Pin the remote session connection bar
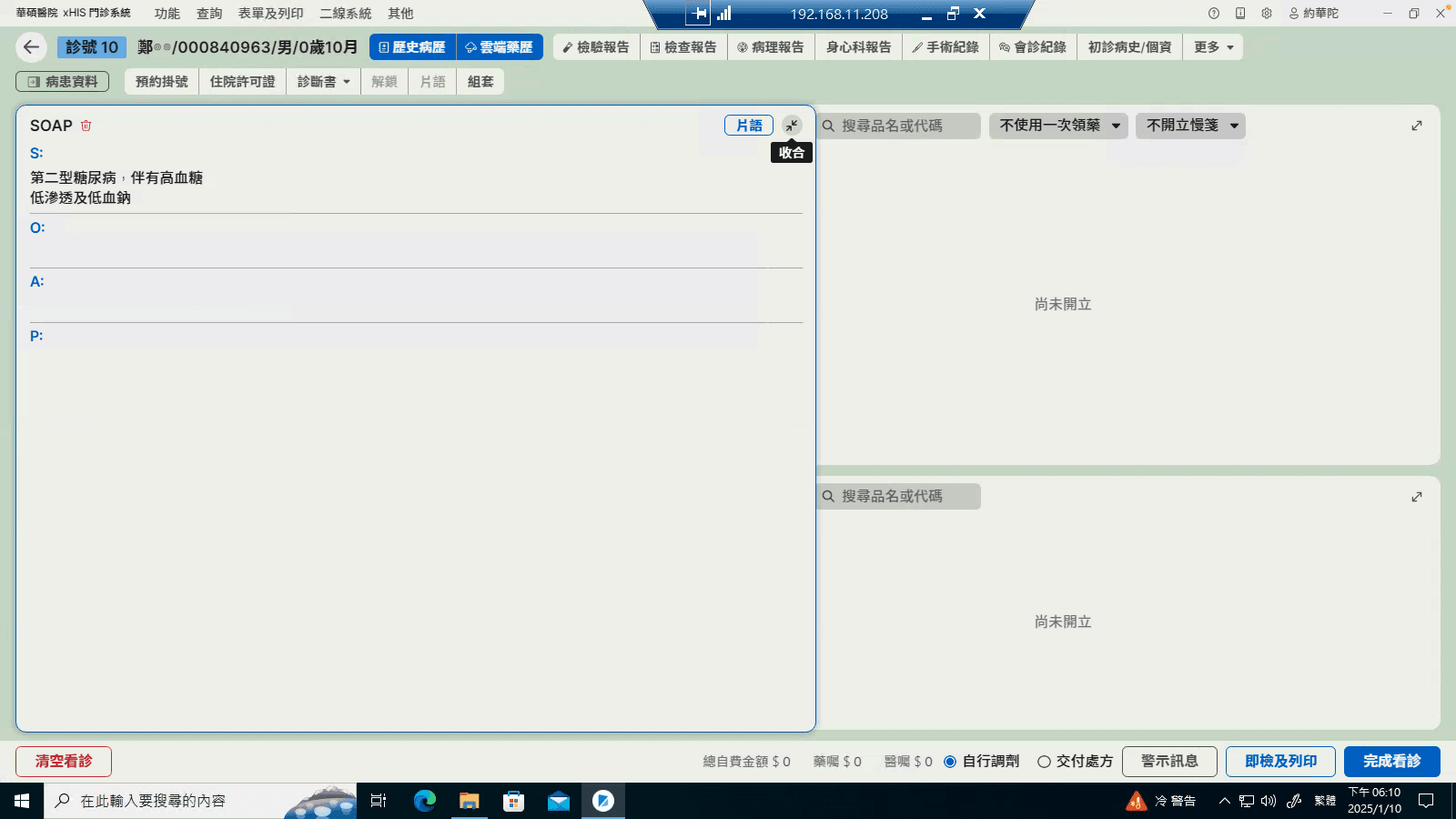This screenshot has width=1456, height=819. 698,14
